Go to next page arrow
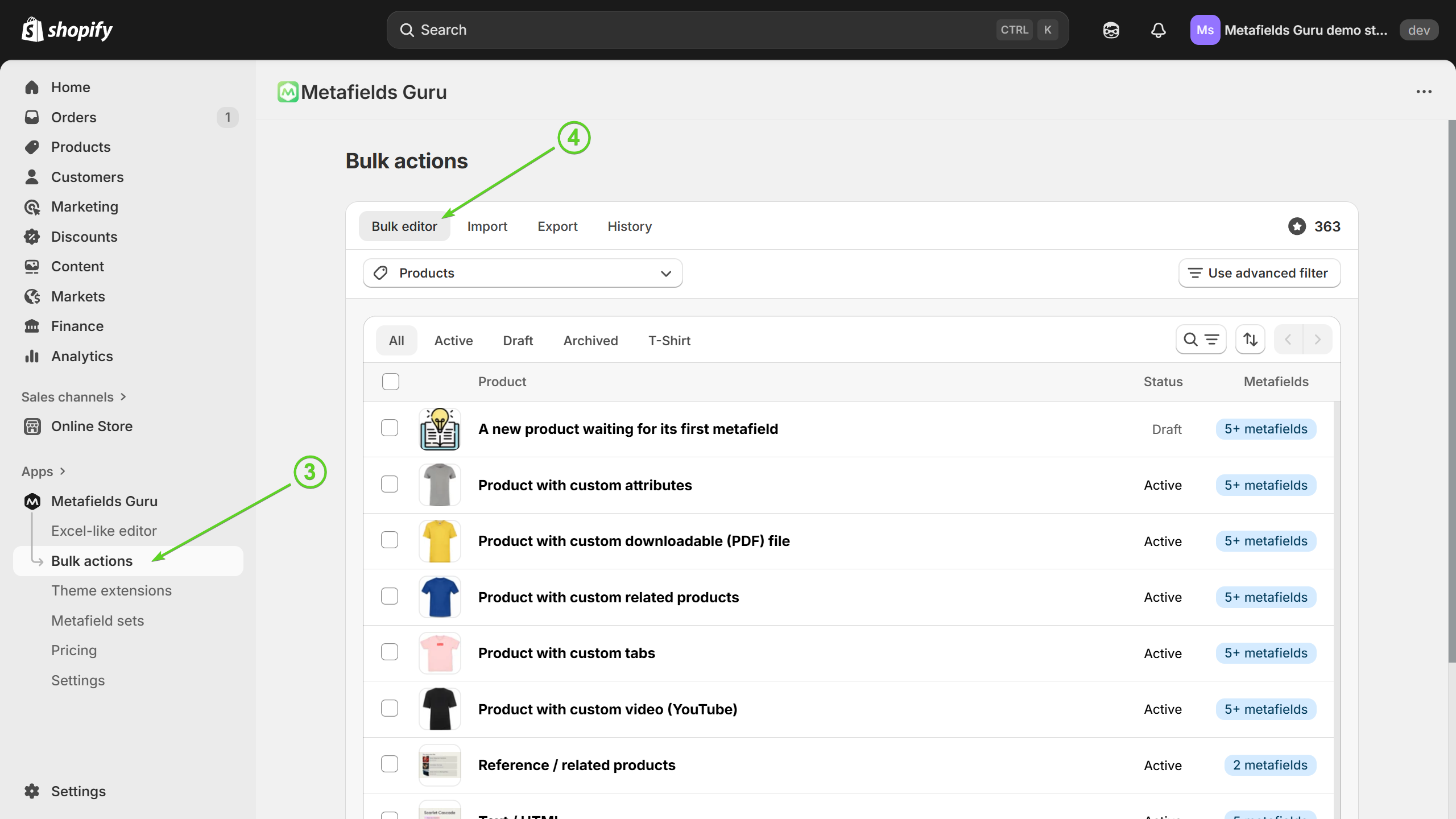1456x819 pixels. pos(1317,340)
